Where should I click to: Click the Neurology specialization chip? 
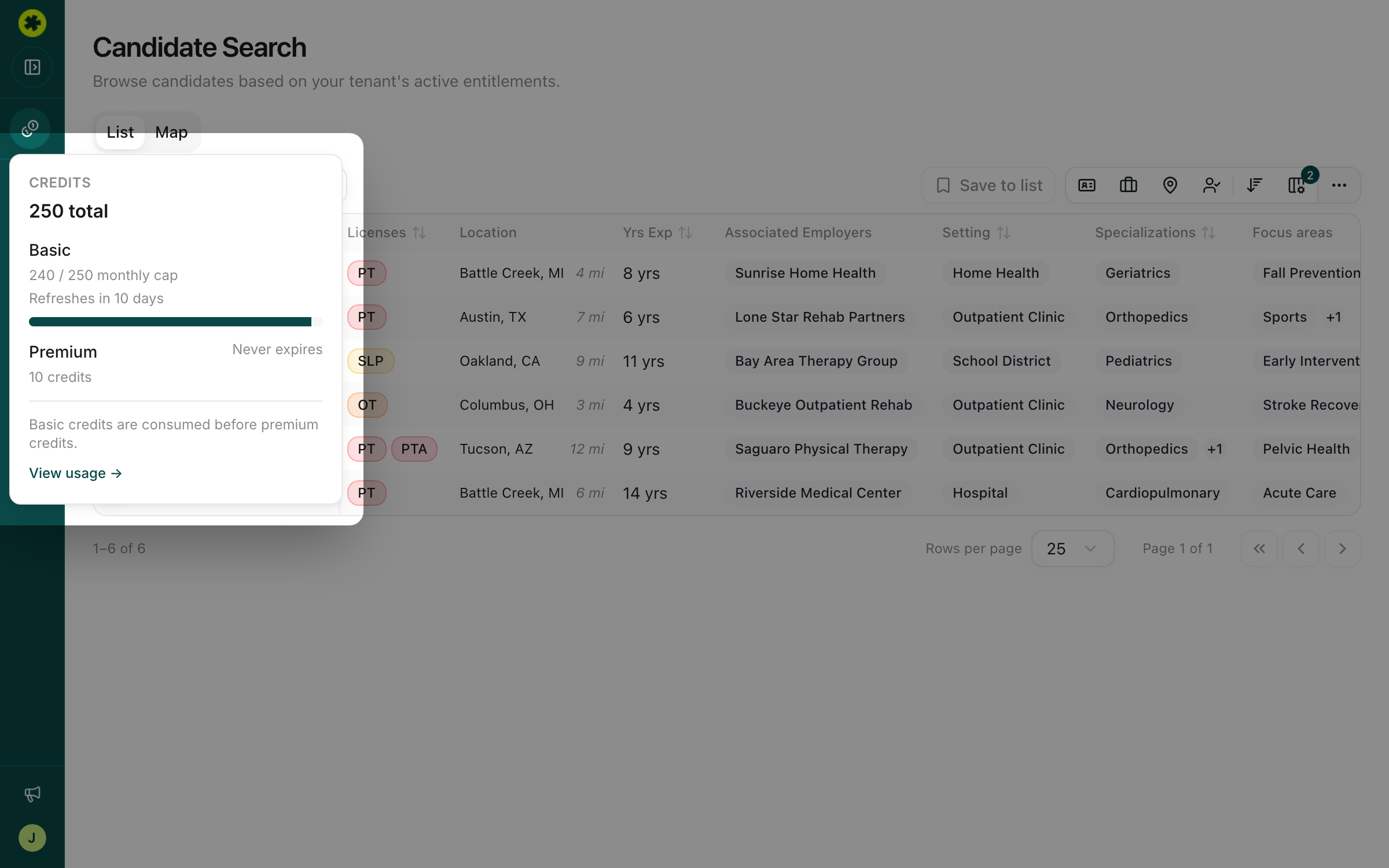click(1140, 405)
